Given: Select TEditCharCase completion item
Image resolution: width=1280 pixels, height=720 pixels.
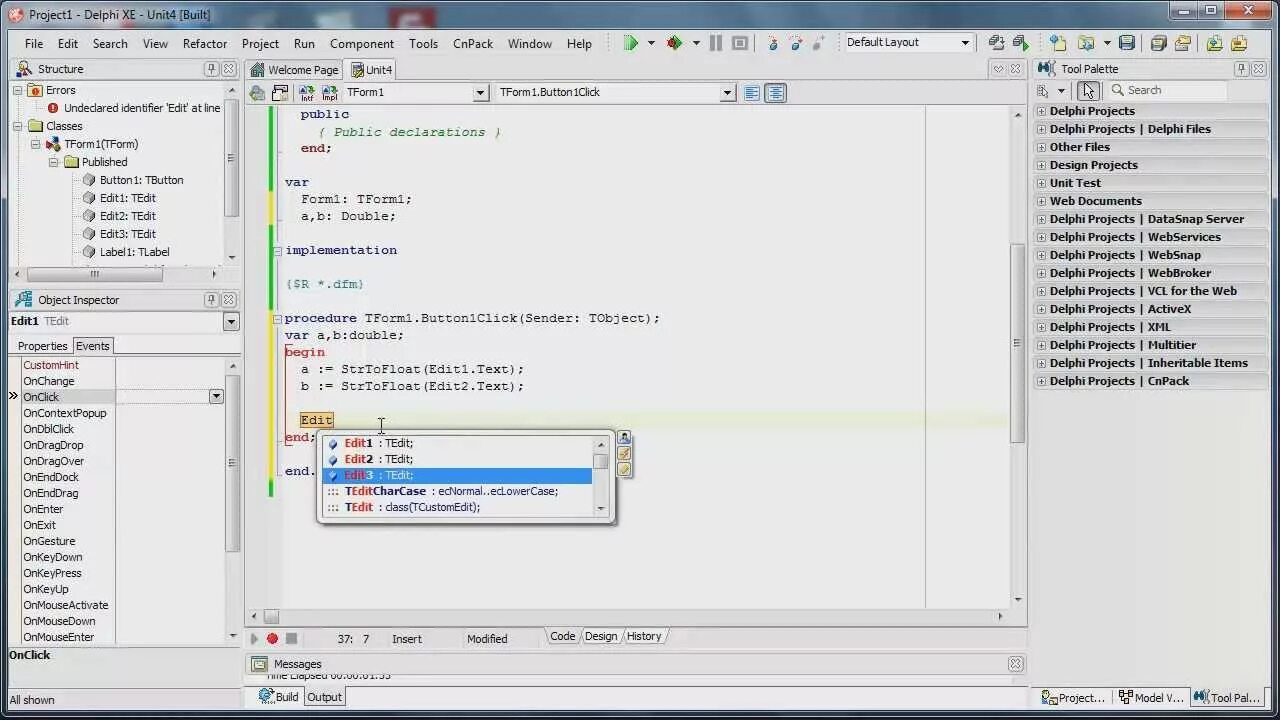Looking at the screenshot, I should pos(457,491).
